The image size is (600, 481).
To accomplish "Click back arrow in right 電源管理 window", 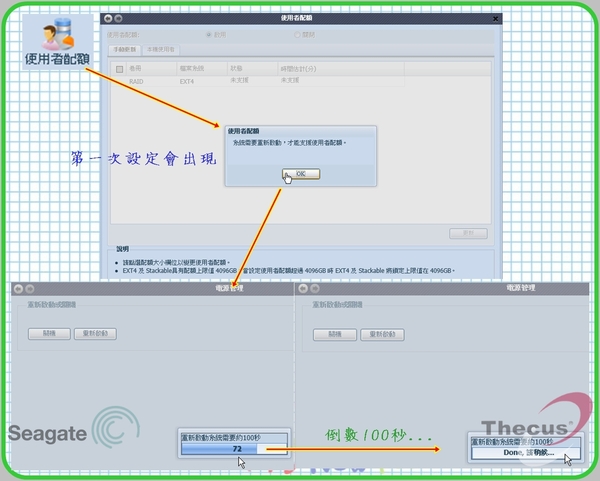I will click(x=303, y=289).
